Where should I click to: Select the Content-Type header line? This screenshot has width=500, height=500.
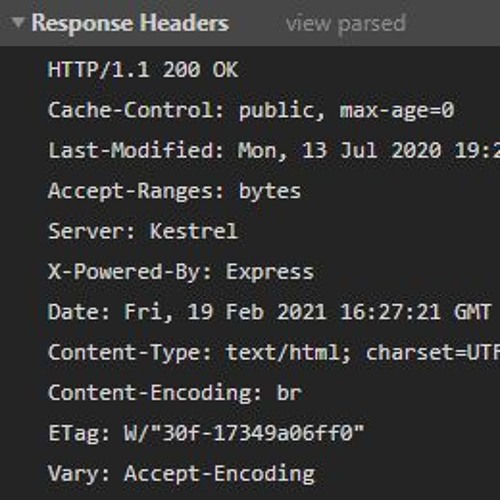[x=274, y=353]
